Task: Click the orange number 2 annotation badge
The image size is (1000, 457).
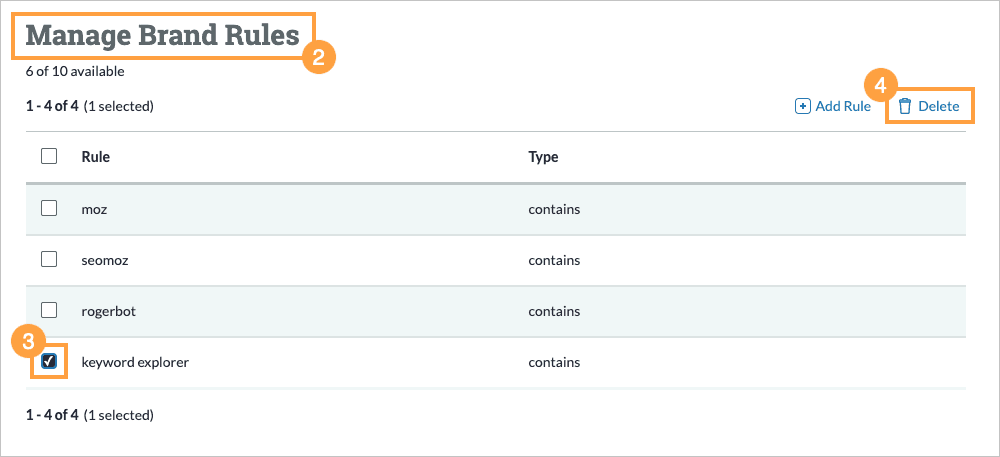Action: [318, 57]
